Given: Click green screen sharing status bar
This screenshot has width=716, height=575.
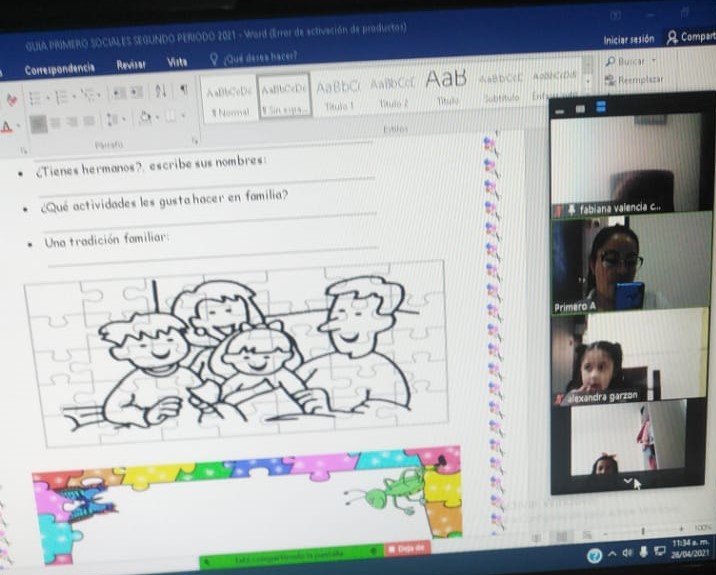Looking at the screenshot, I should tap(292, 556).
